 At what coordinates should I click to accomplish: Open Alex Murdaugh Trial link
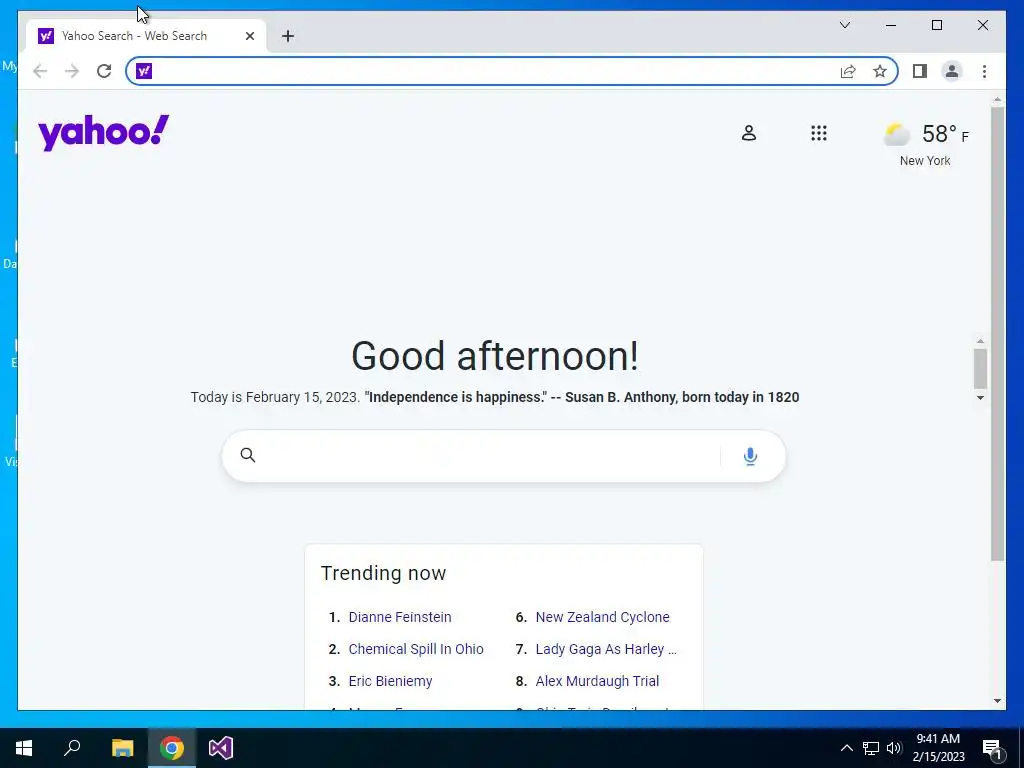point(597,681)
